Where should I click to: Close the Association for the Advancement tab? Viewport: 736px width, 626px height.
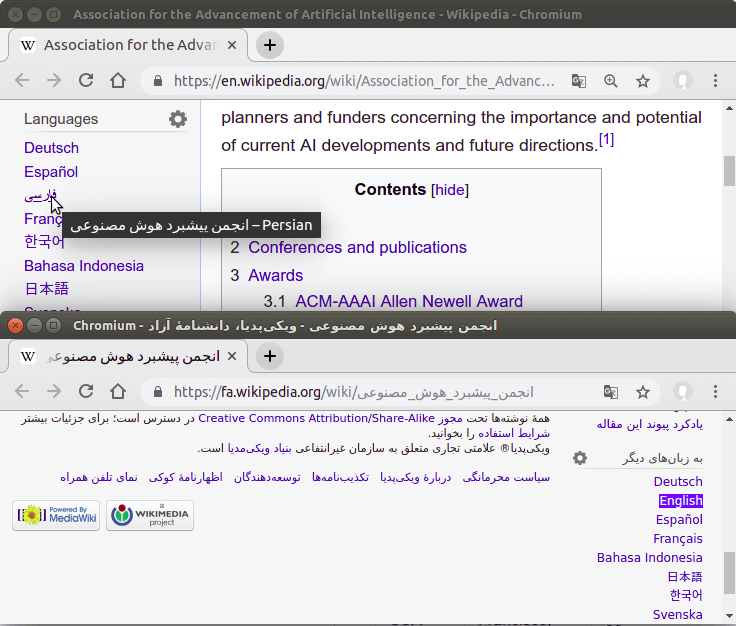[232, 45]
